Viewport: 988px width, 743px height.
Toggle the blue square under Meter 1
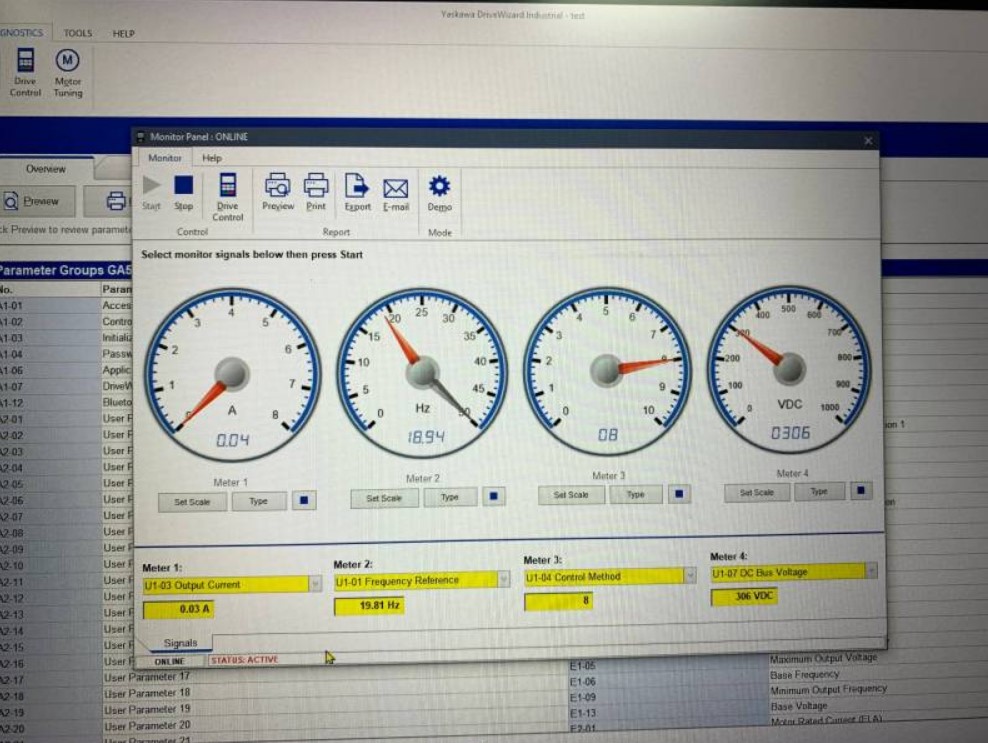point(304,501)
